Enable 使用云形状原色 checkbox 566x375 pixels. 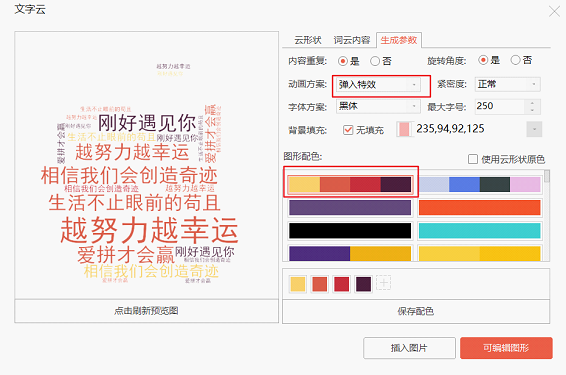click(x=473, y=159)
